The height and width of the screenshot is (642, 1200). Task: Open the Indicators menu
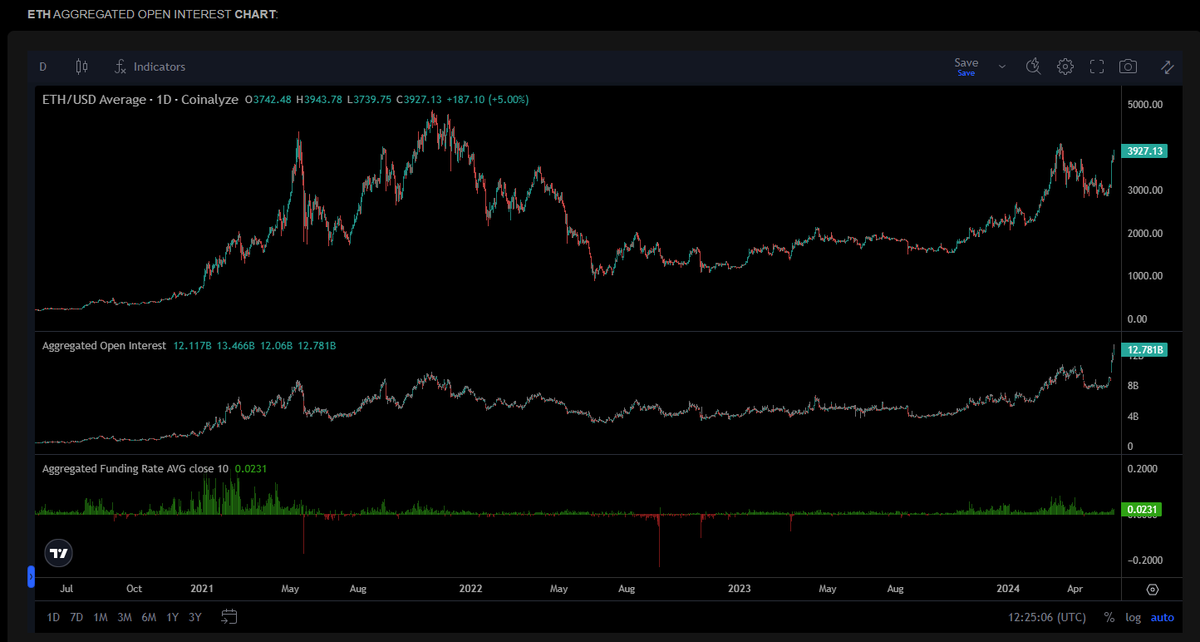tap(150, 66)
